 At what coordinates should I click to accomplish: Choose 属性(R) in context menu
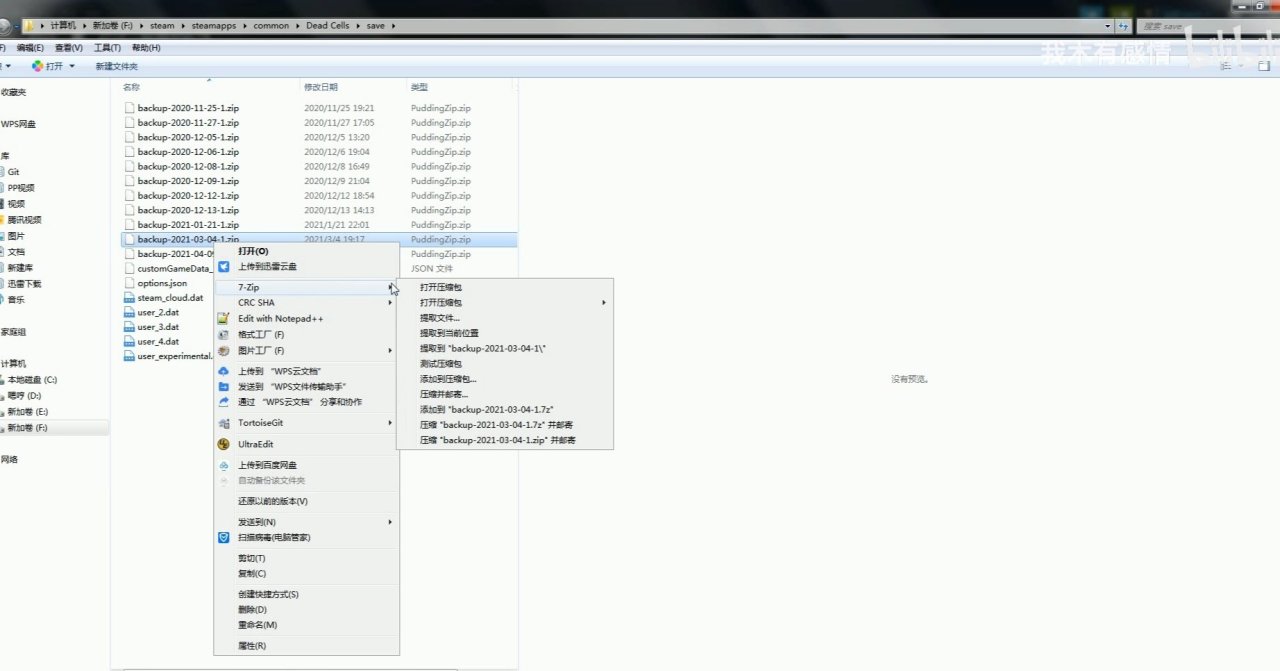point(306,646)
